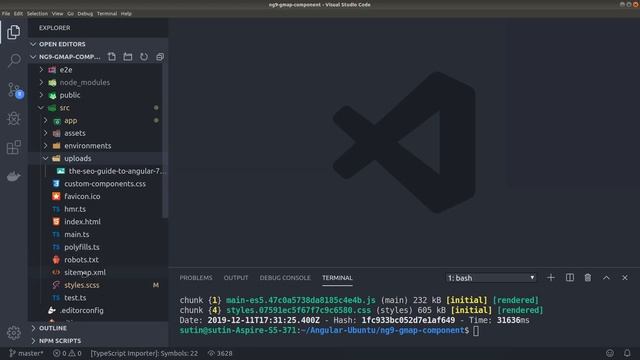Open hmr.ts file
The image size is (640, 360).
point(75,209)
